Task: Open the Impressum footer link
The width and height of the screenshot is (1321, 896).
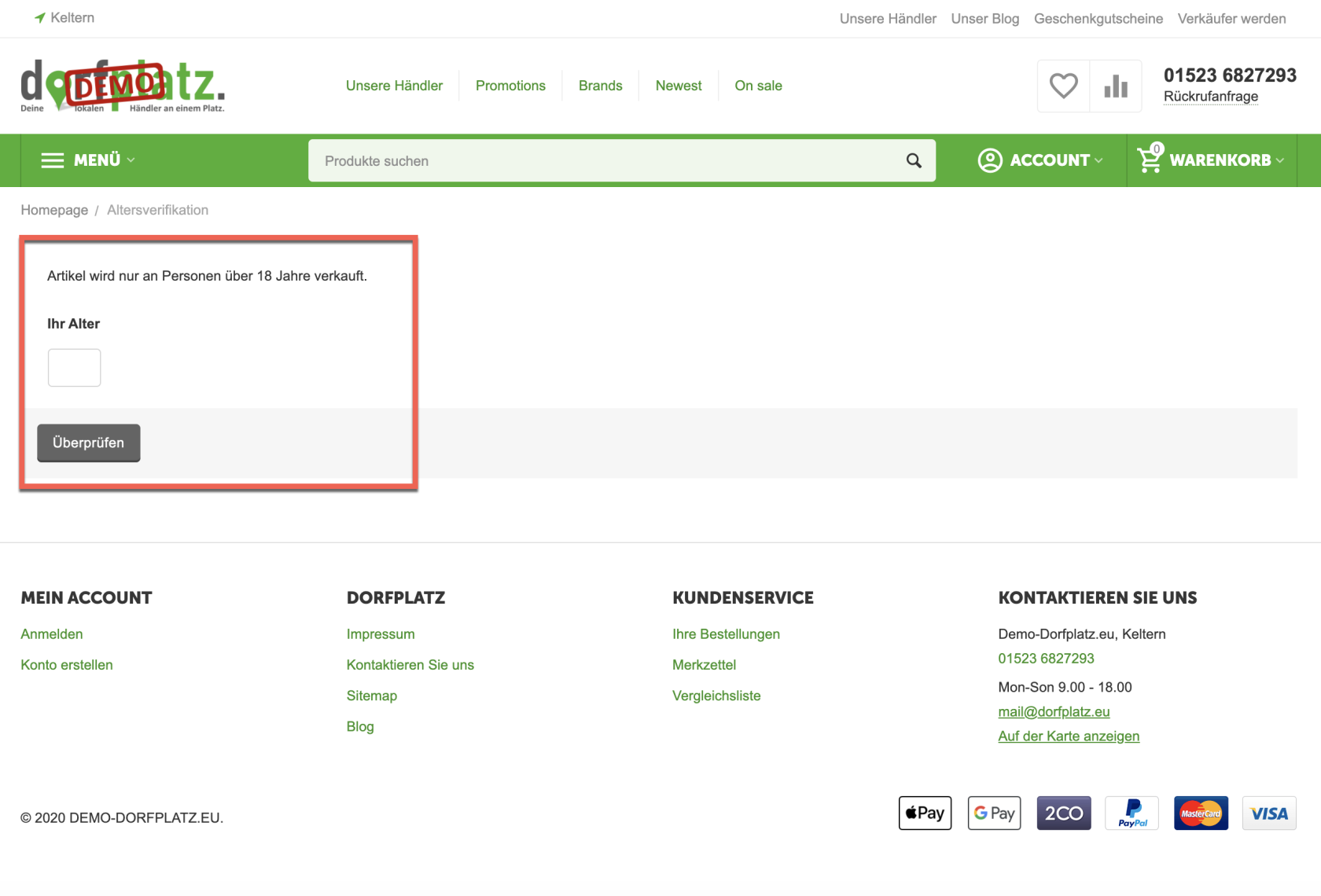Action: coord(381,634)
